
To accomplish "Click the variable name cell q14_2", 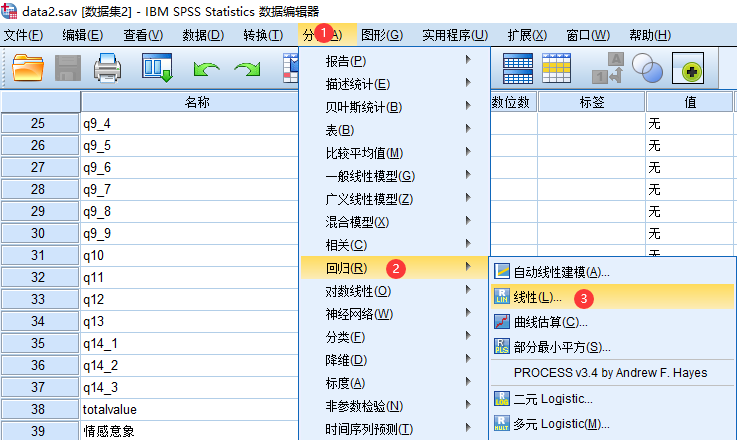I will pos(190,365).
